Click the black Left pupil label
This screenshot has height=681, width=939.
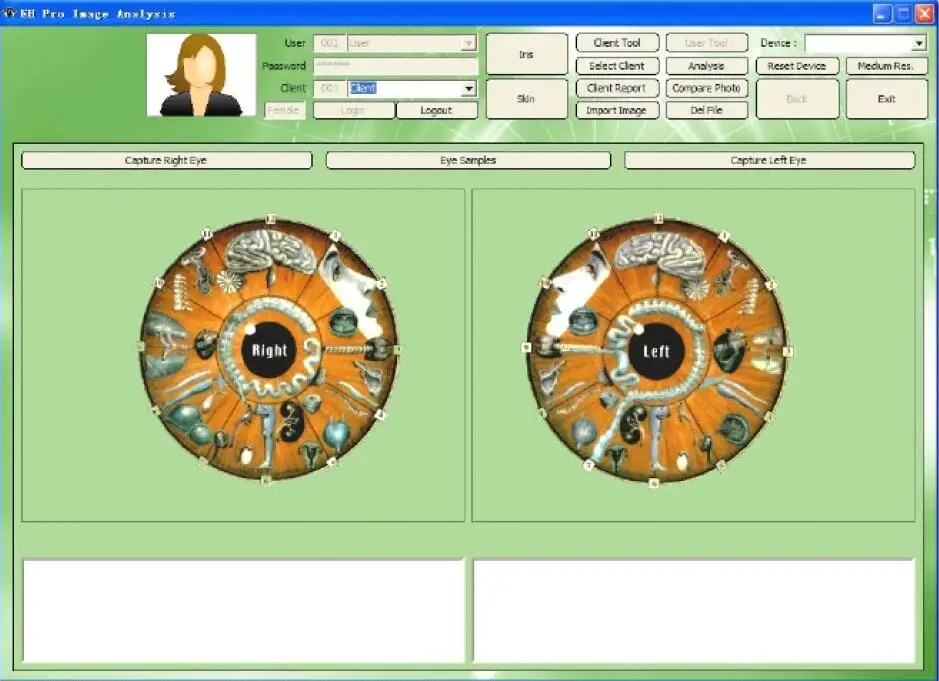click(656, 352)
